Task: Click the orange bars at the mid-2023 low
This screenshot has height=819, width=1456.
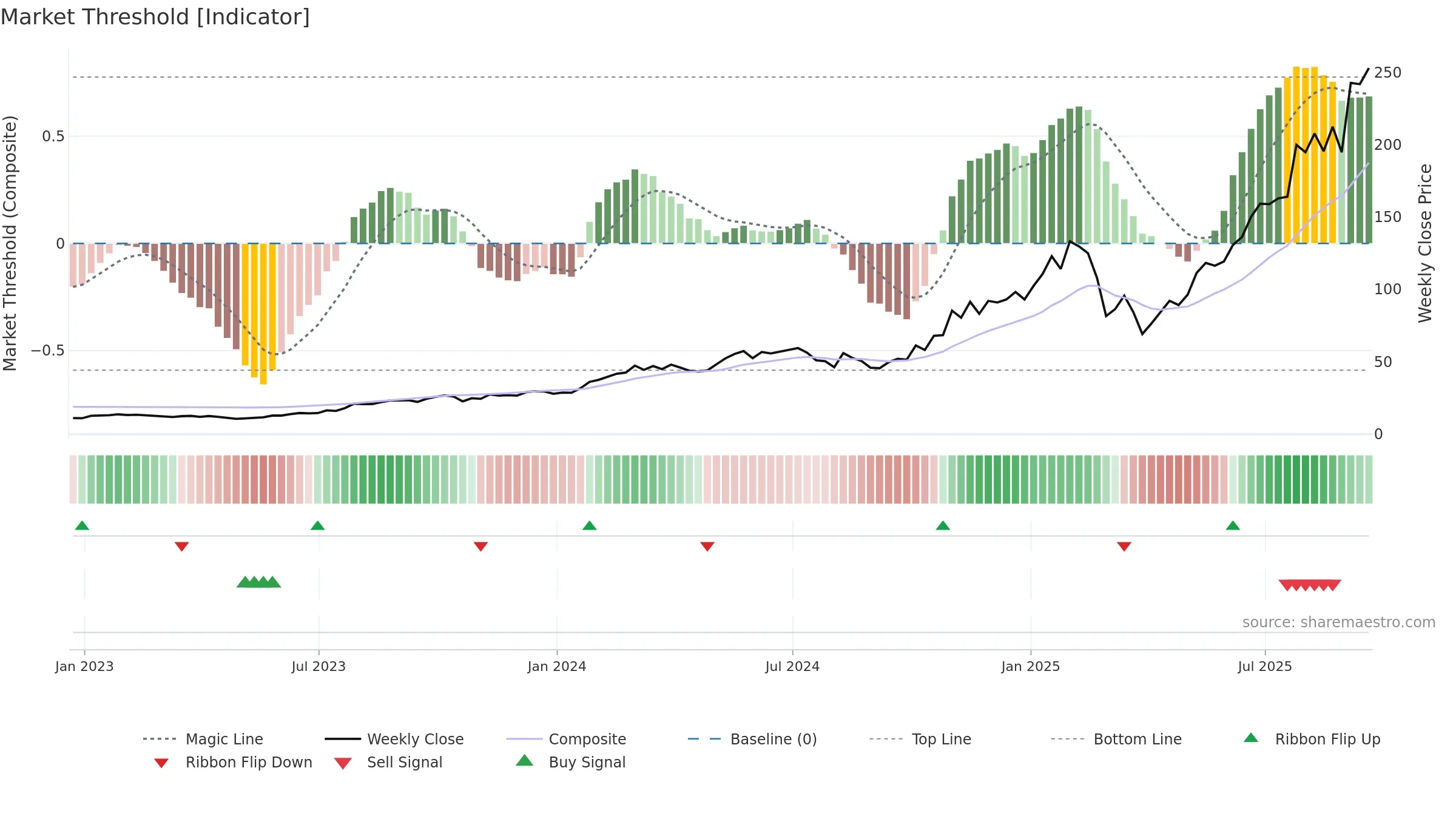Action: (x=258, y=314)
